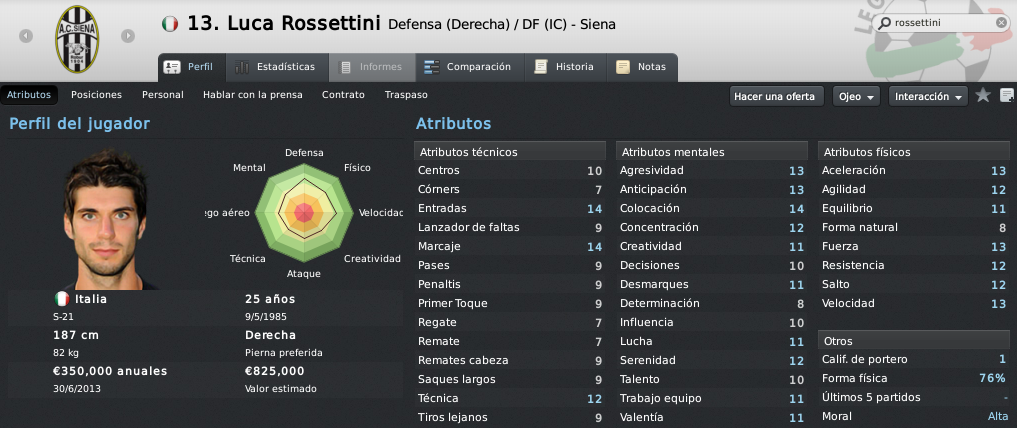
Task: Clear the search field with the X icon
Action: pos(1001,23)
